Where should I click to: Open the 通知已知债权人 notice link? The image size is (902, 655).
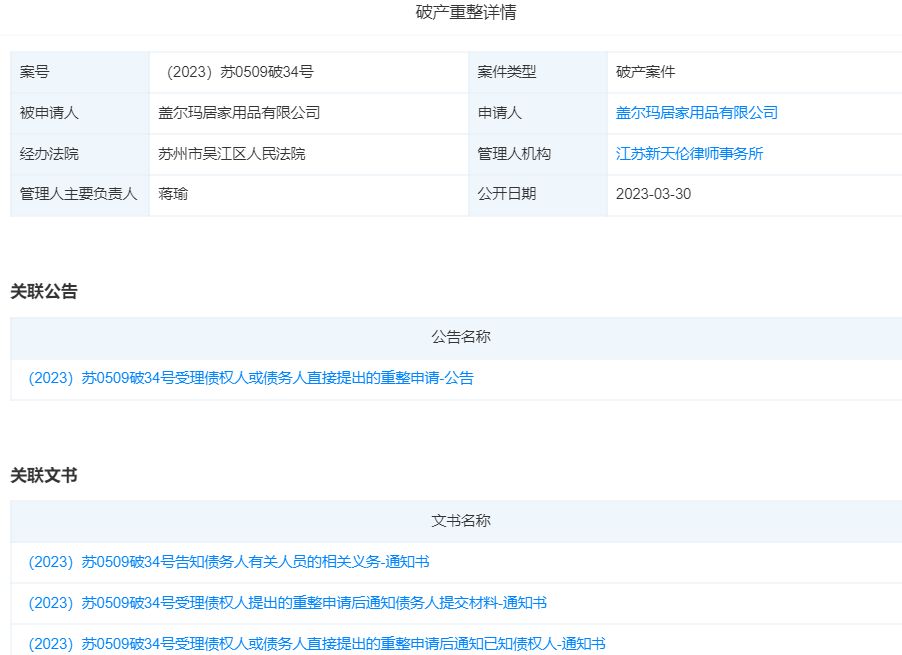[316, 643]
